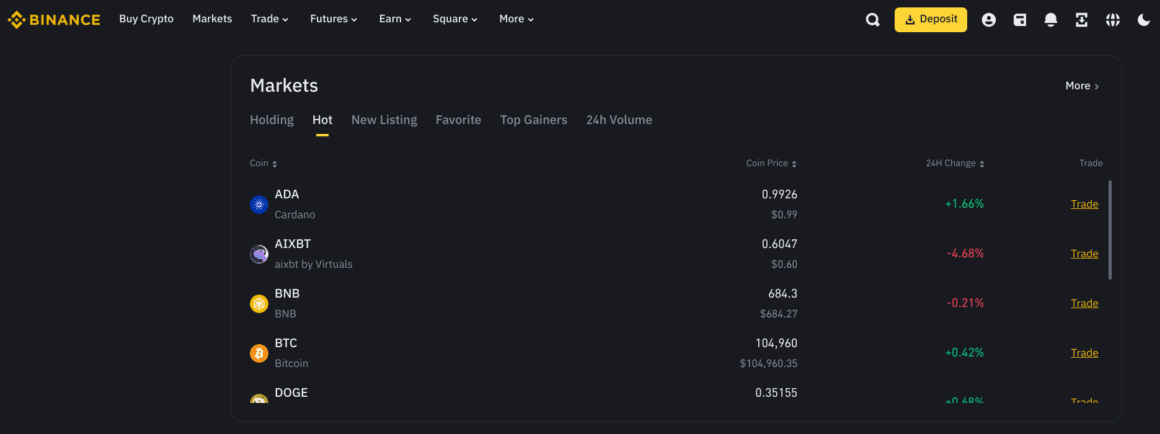Click the $104,960.35 USD value
This screenshot has width=1160, height=434.
pos(769,364)
